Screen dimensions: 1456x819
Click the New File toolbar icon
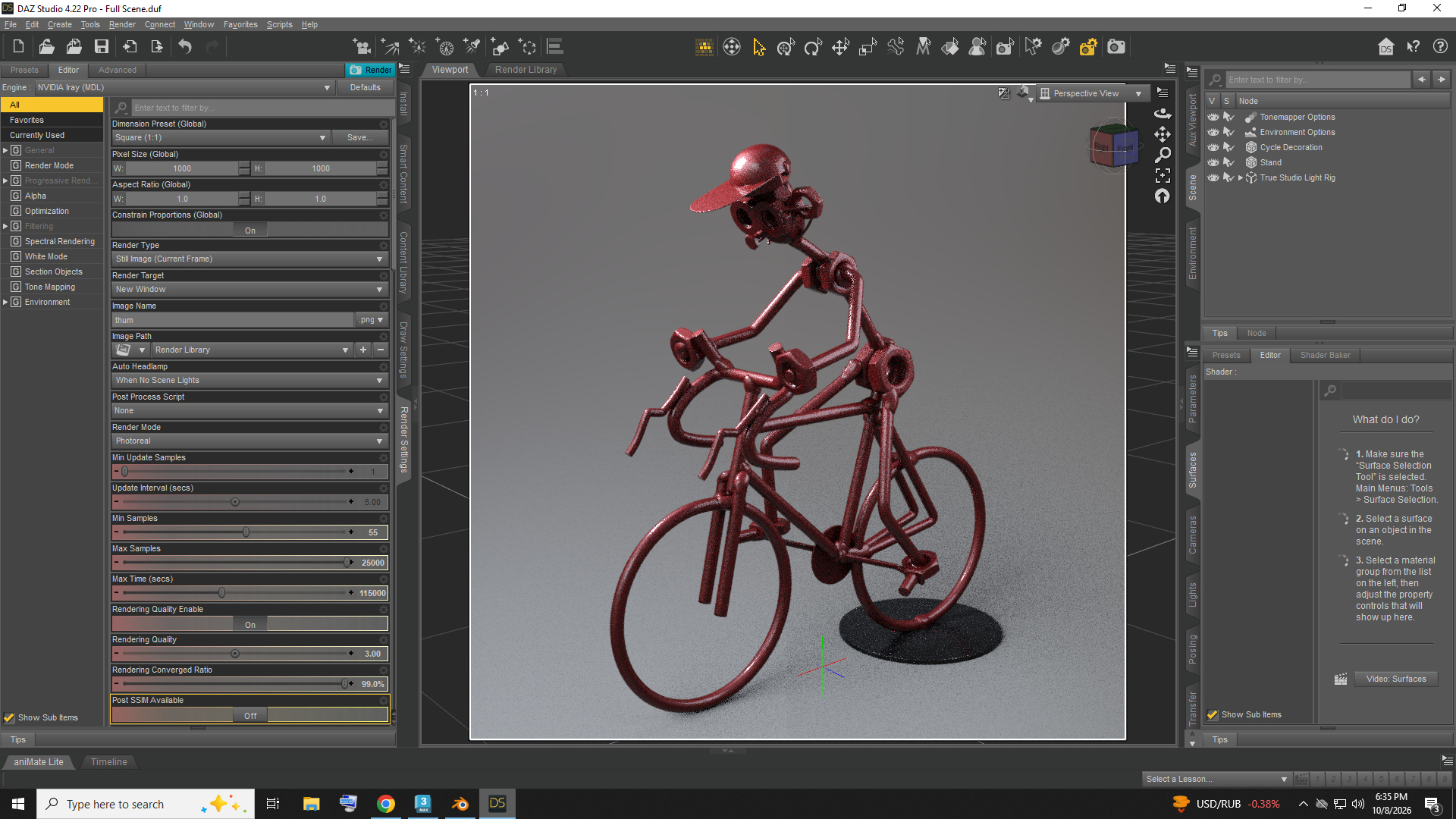click(19, 46)
